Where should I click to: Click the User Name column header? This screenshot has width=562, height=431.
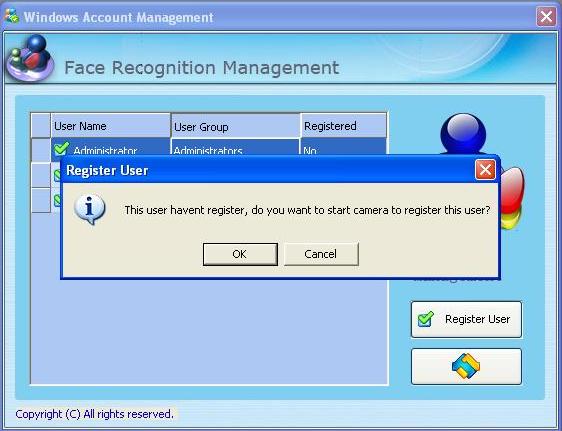(x=111, y=126)
